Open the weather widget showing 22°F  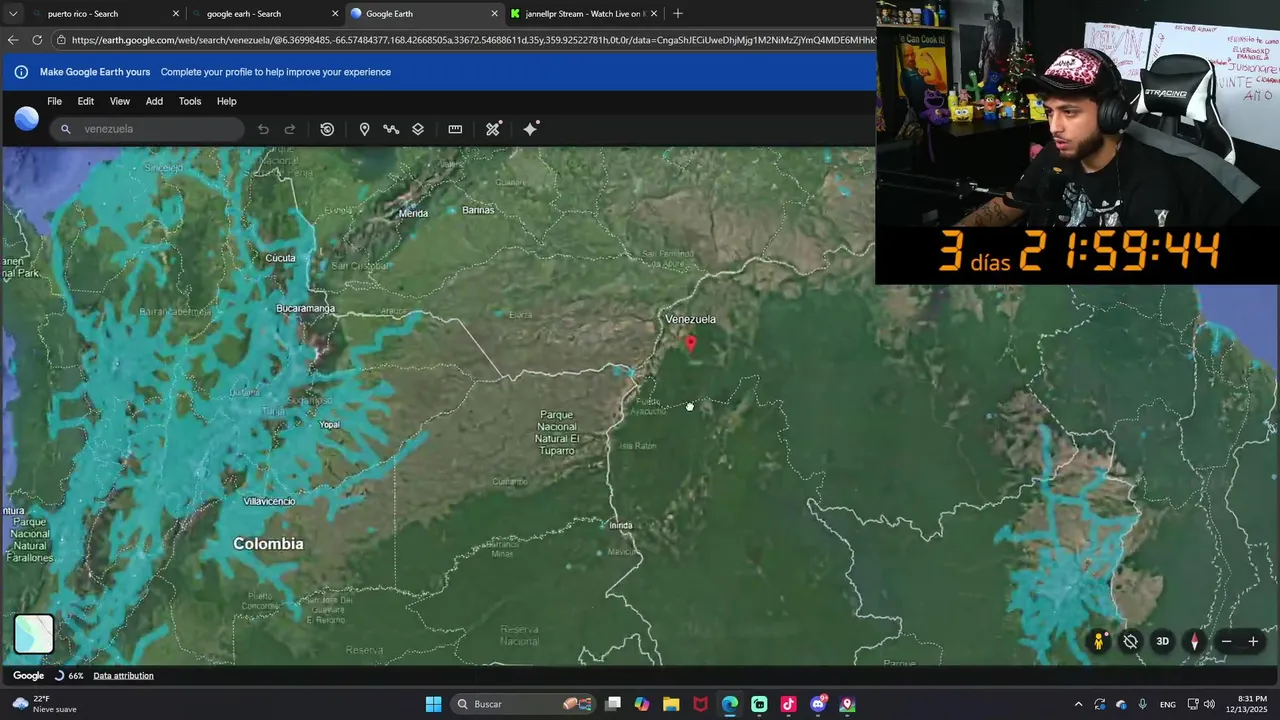tap(43, 704)
